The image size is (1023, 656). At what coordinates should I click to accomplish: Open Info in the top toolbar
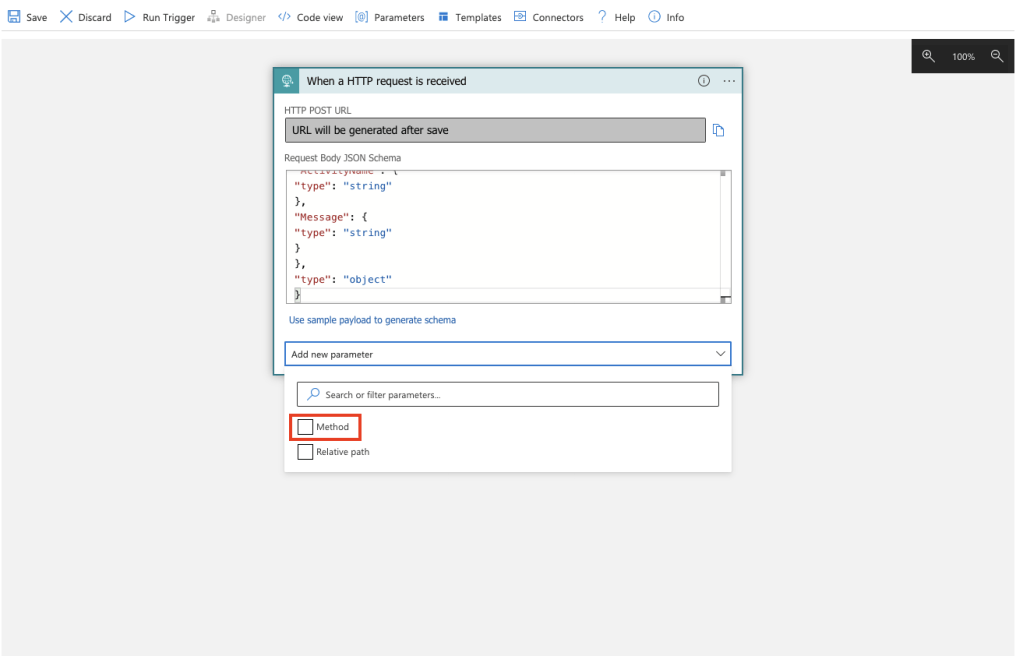(x=666, y=17)
